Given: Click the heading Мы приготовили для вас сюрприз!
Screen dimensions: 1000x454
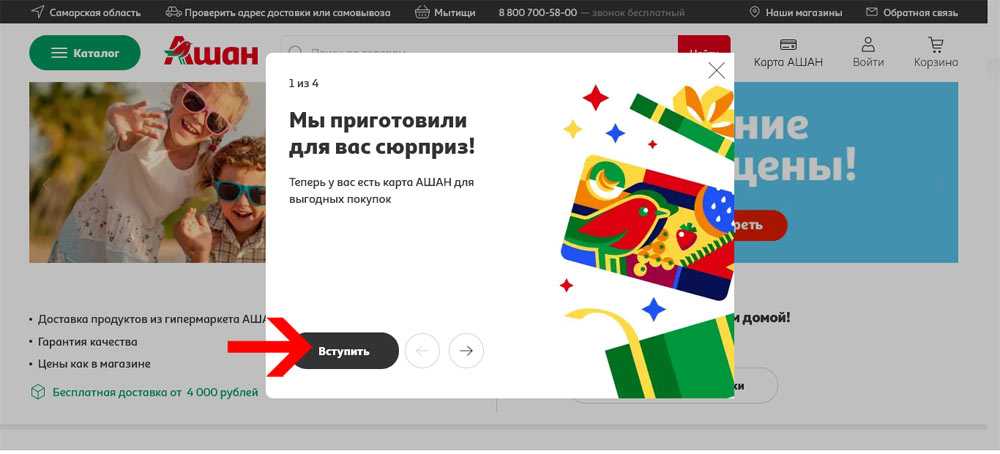Looking at the screenshot, I should point(382,134).
